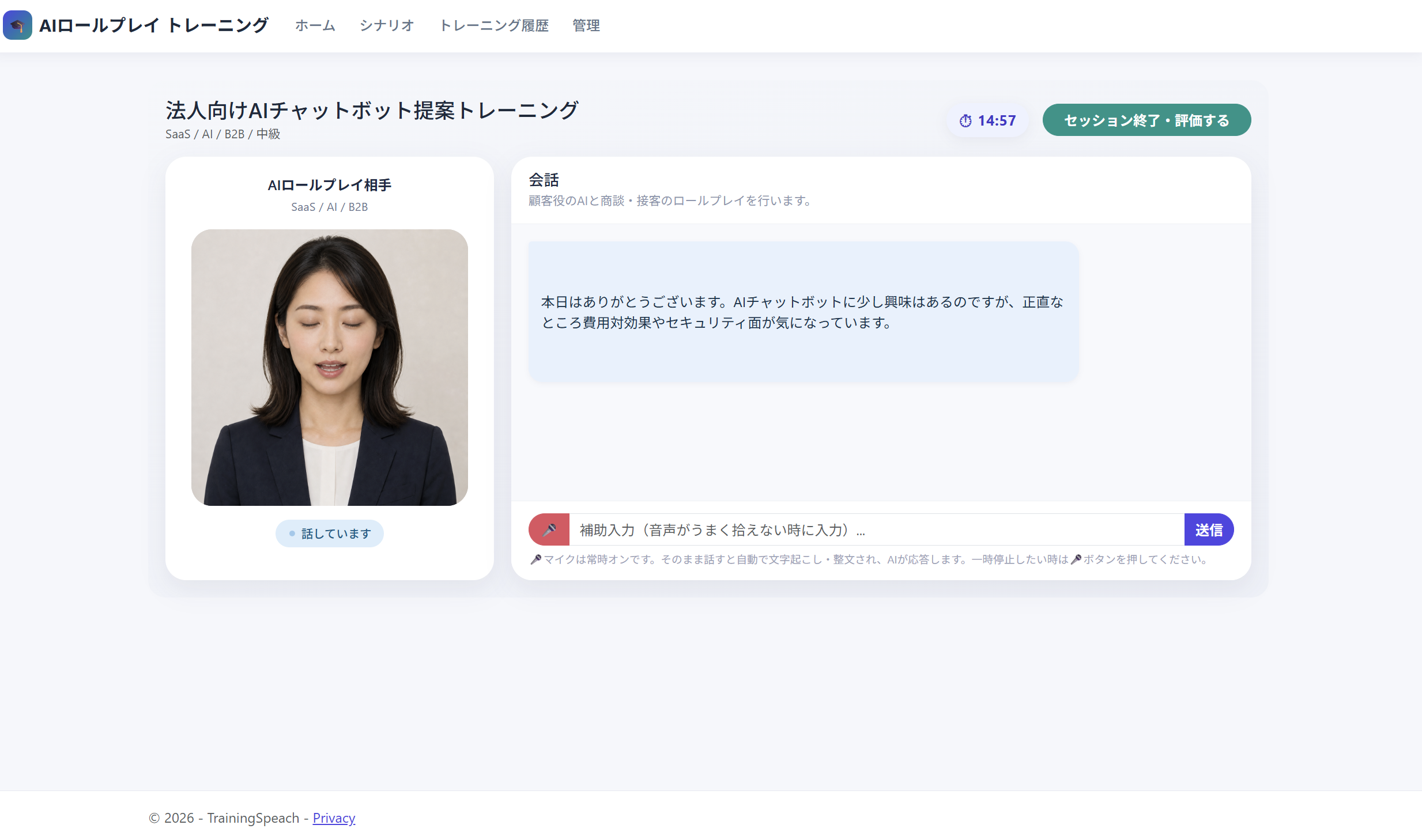Go to トレーニング履歴 page
Screen dimensions: 1422x840
click(x=494, y=25)
